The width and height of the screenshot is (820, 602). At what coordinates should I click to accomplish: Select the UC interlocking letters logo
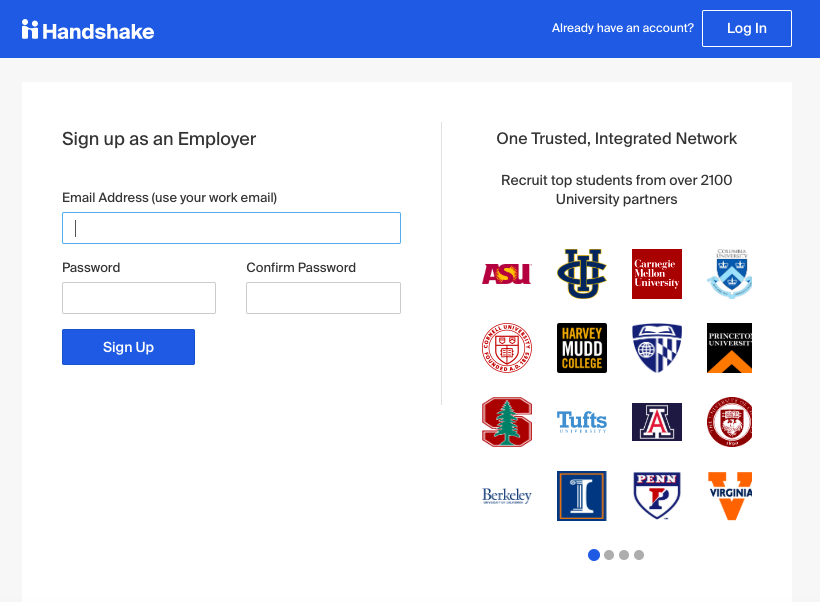click(x=582, y=274)
